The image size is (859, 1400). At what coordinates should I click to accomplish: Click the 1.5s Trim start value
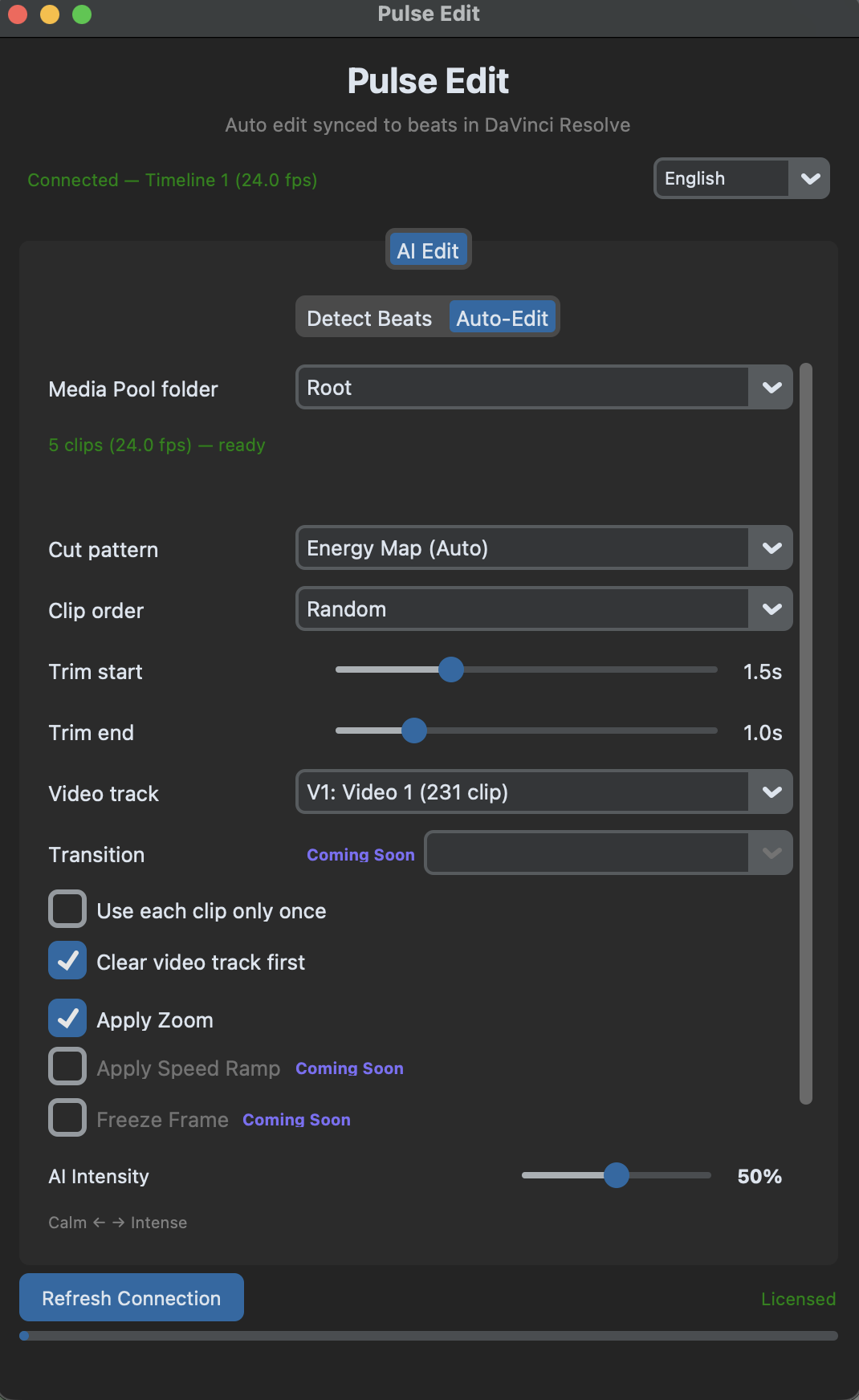(763, 672)
